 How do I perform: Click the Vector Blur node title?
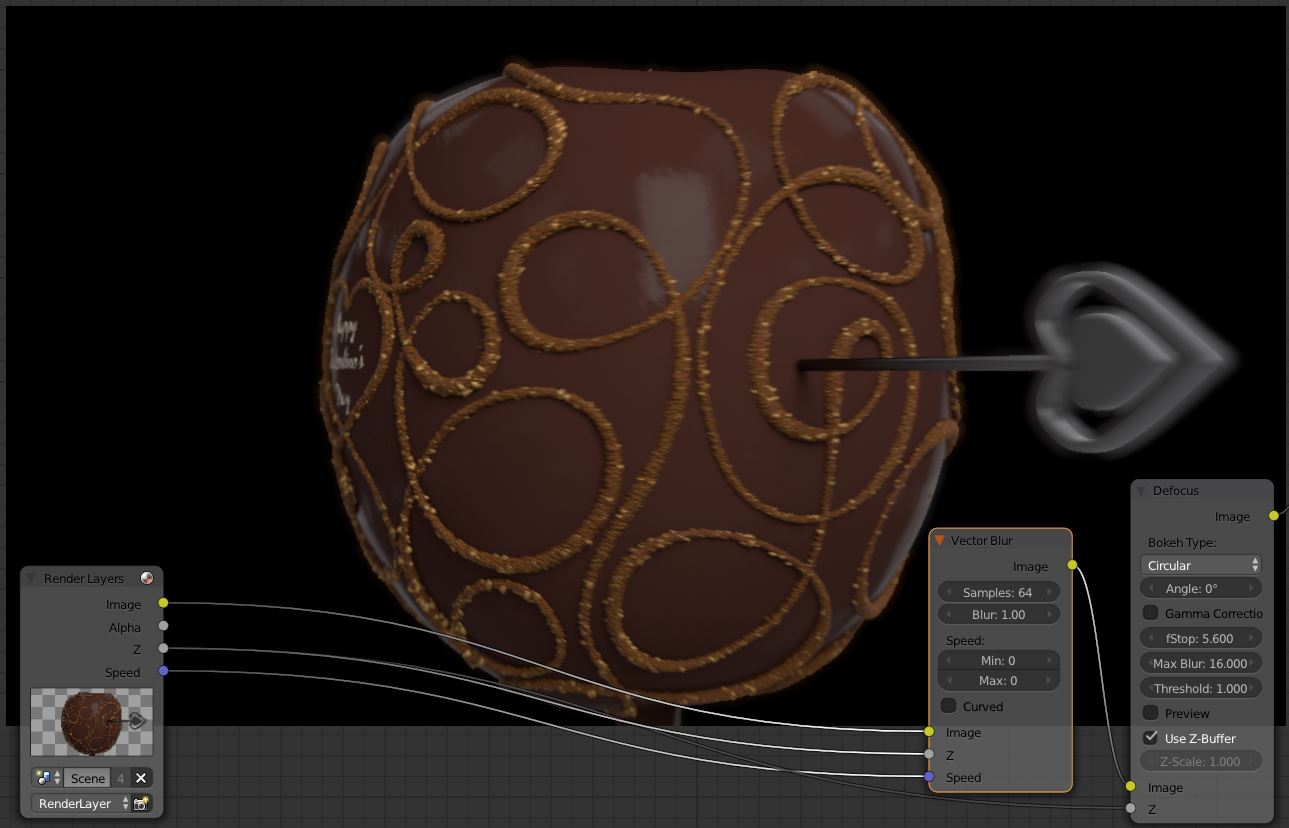pyautogui.click(x=982, y=541)
